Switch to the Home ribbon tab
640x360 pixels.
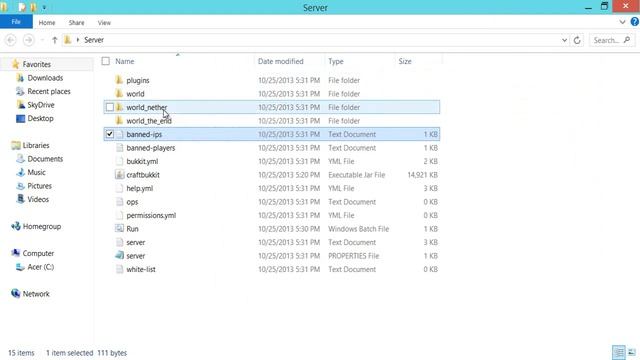pyautogui.click(x=47, y=22)
